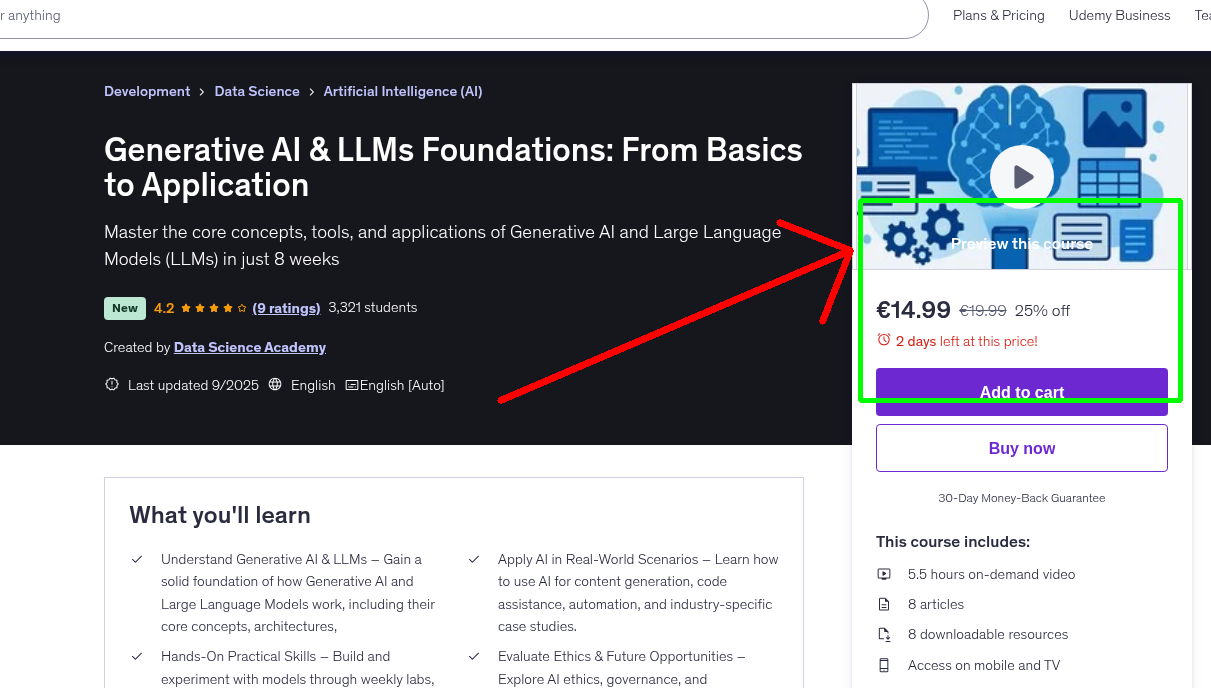Click the clock icon beside Last updated 9/2025
Image resolution: width=1211 pixels, height=688 pixels.
point(111,384)
